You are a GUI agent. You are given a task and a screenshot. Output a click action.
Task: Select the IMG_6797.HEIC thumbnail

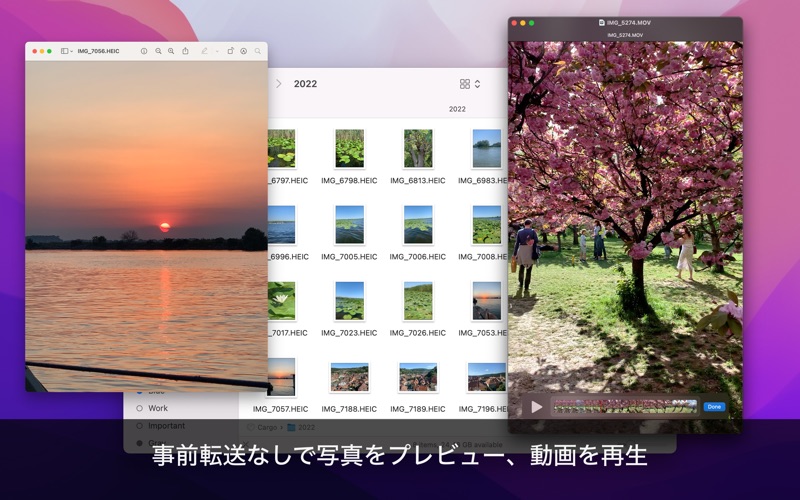pos(282,148)
